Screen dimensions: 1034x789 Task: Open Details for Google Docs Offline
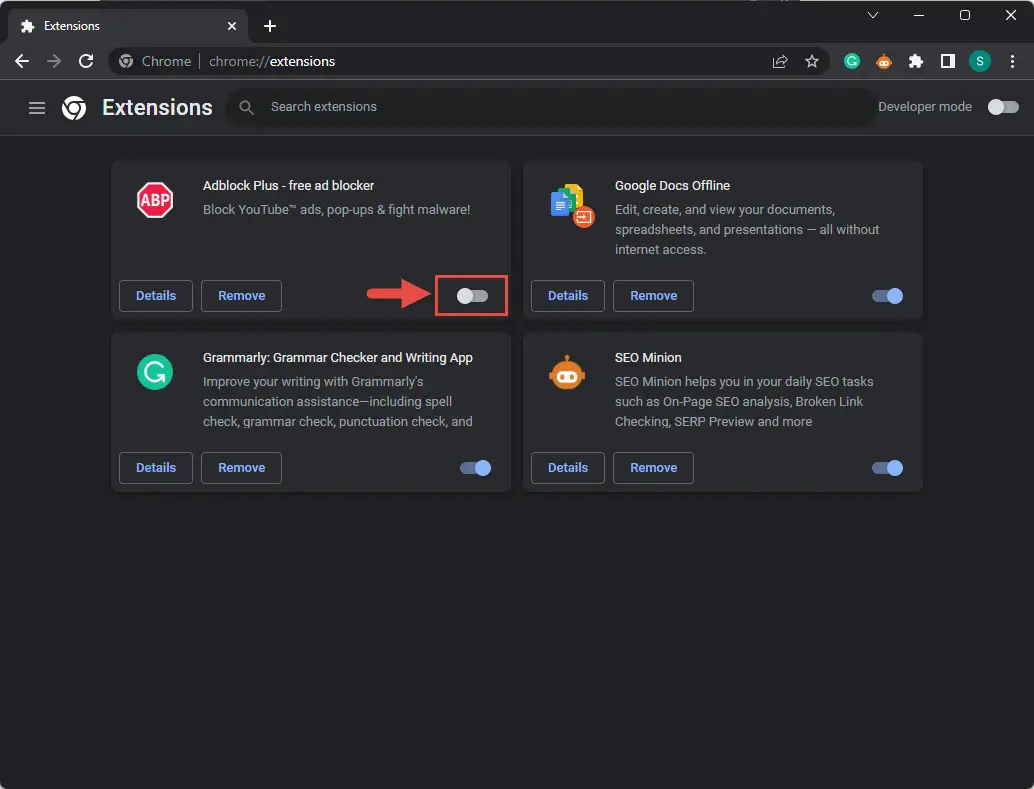point(568,296)
